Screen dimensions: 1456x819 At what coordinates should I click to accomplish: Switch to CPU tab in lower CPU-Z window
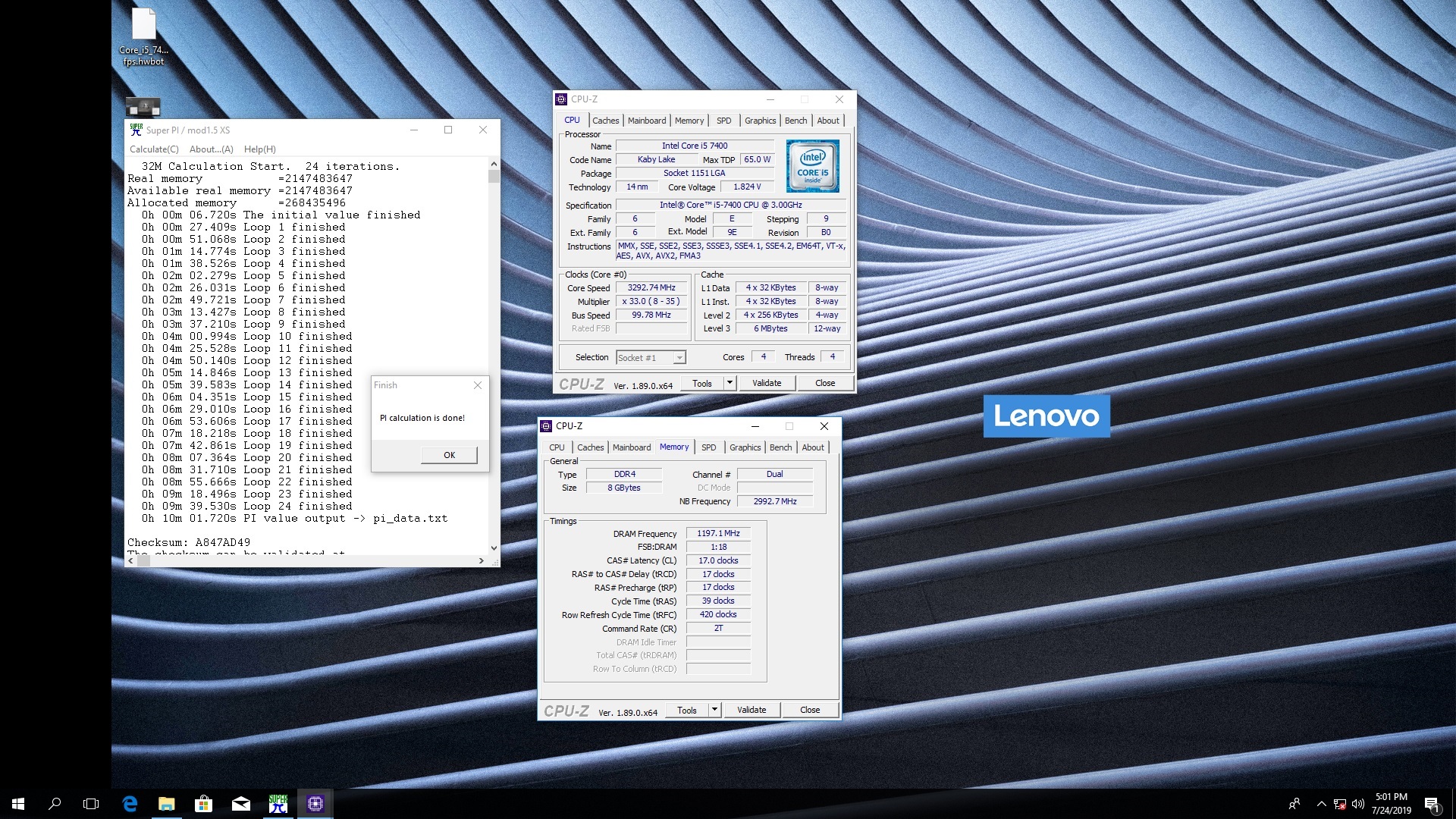coord(557,447)
